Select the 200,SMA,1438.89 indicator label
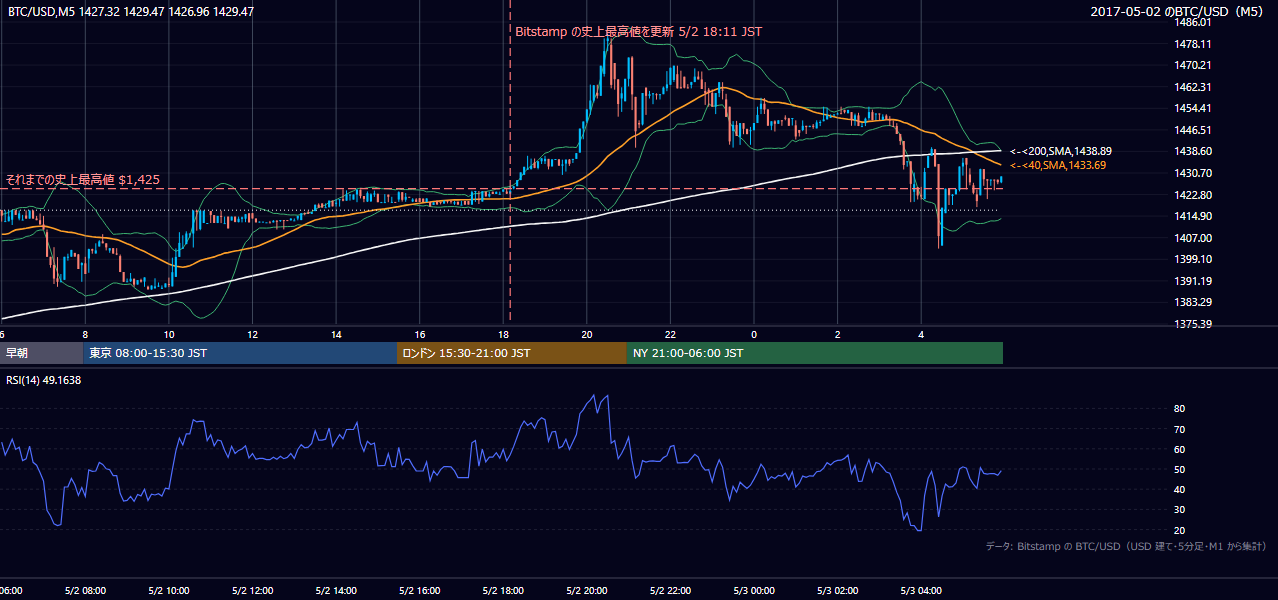Image resolution: width=1278 pixels, height=600 pixels. tap(1060, 151)
